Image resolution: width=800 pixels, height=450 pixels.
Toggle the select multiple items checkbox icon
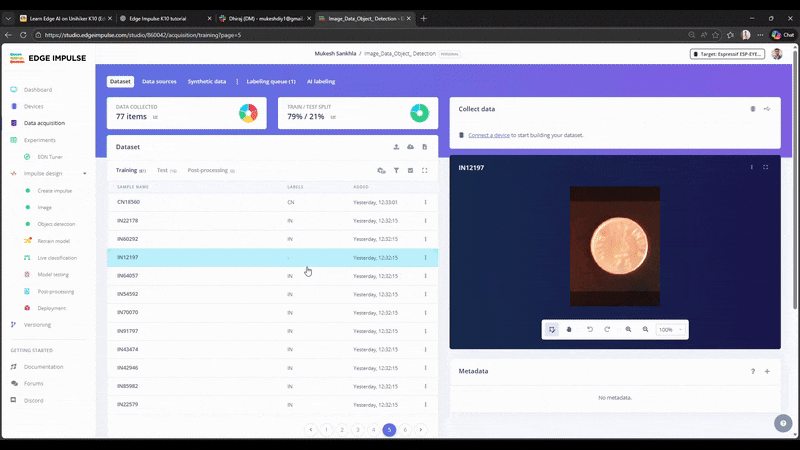410,170
